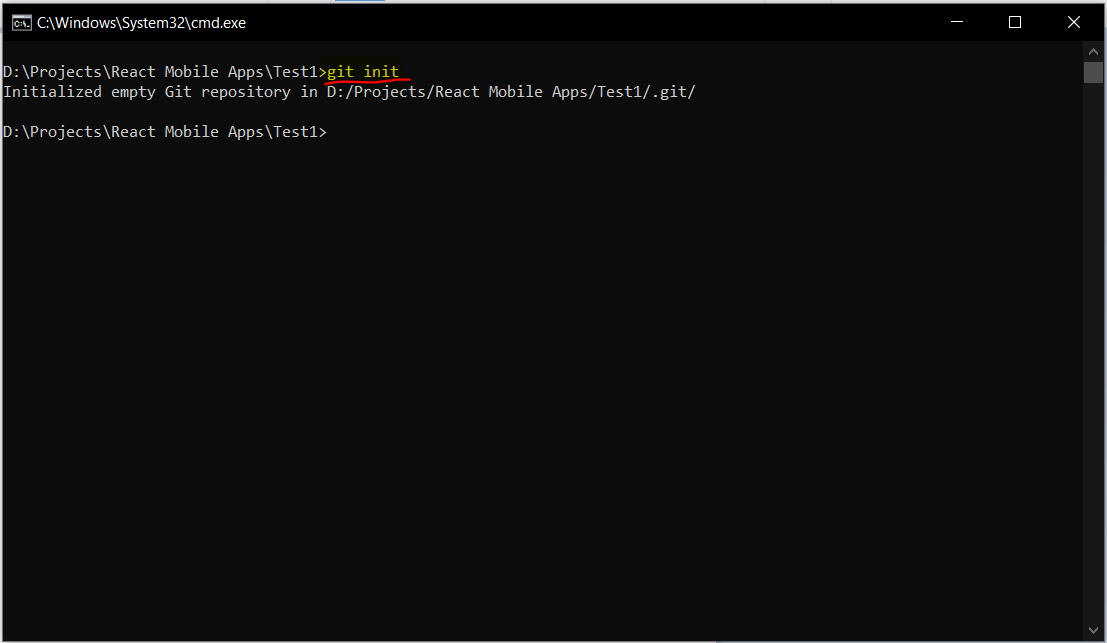Click the scrollbar down arrow
1107x643 pixels.
(1093, 630)
